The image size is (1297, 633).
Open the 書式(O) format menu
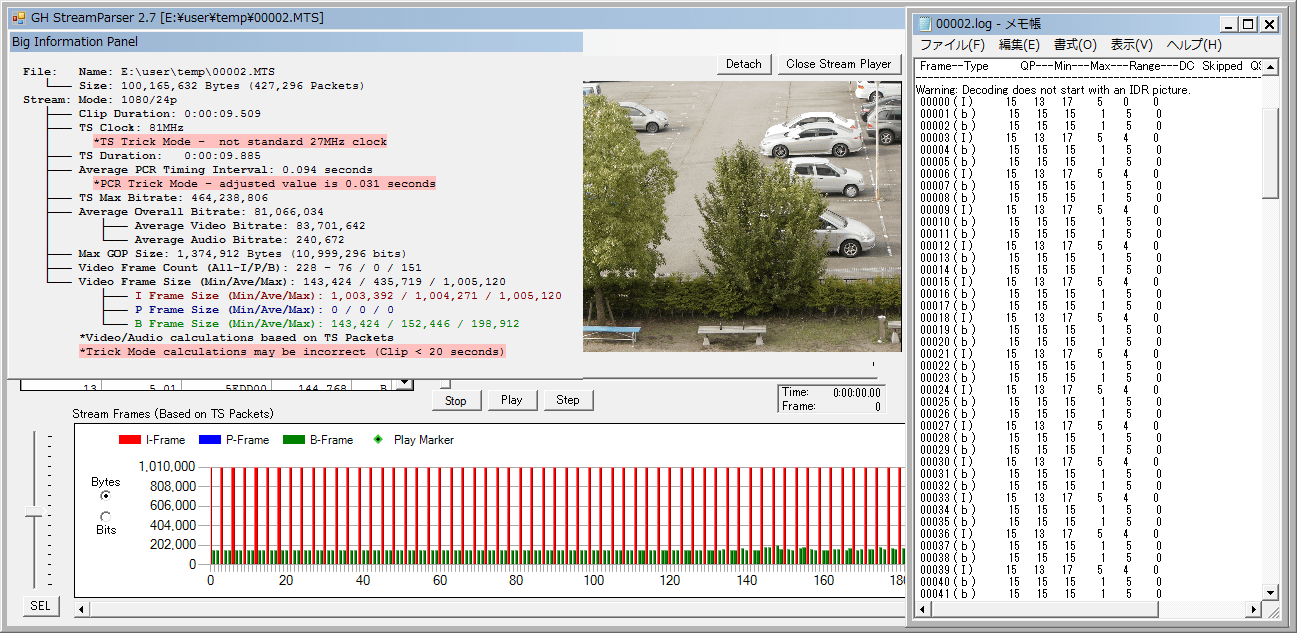pyautogui.click(x=1075, y=45)
